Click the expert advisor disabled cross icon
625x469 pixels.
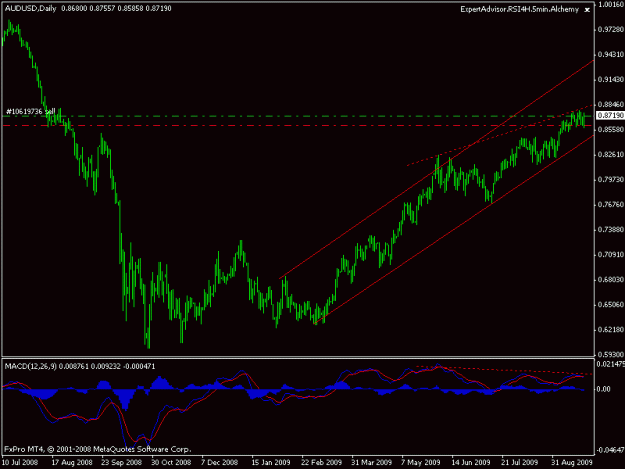[587, 10]
